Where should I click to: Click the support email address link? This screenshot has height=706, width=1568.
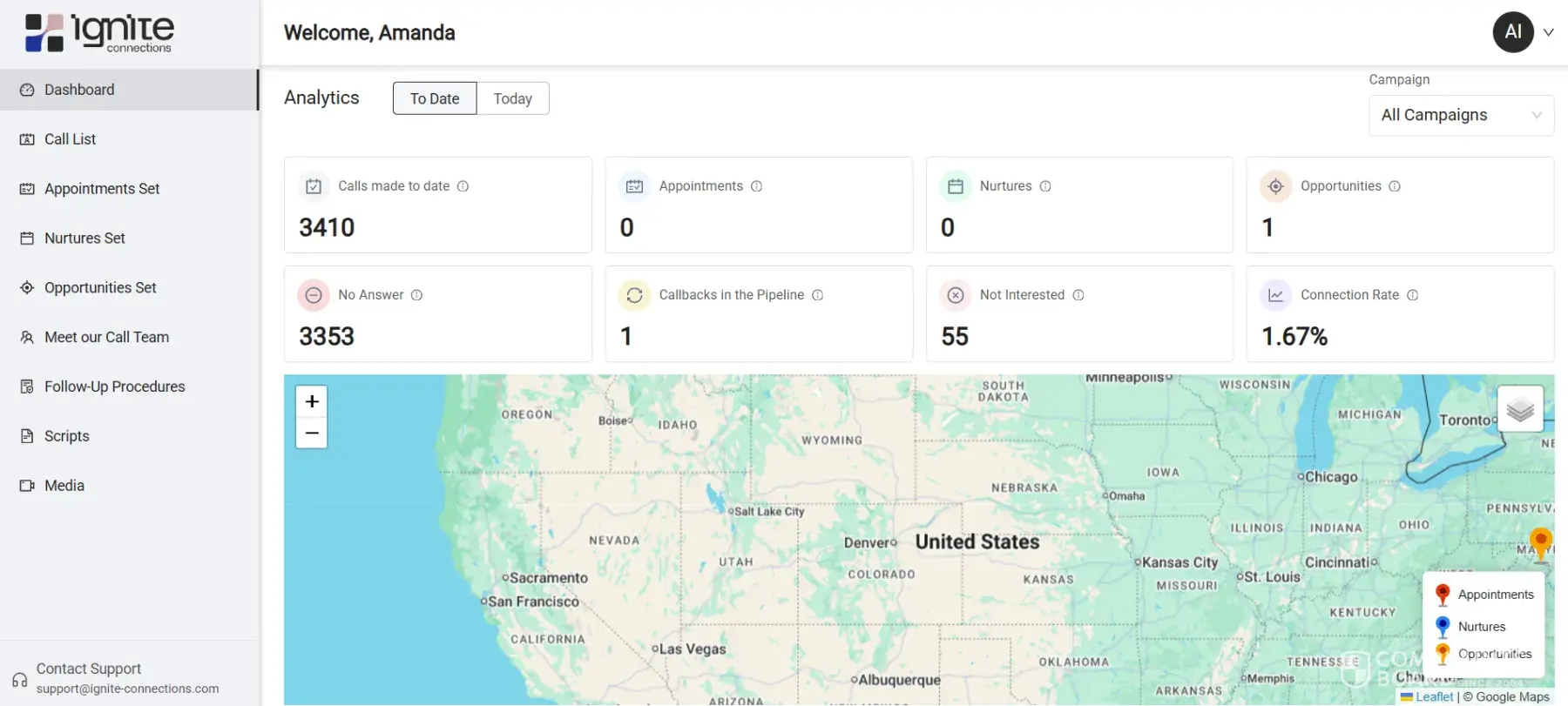pyautogui.click(x=128, y=689)
